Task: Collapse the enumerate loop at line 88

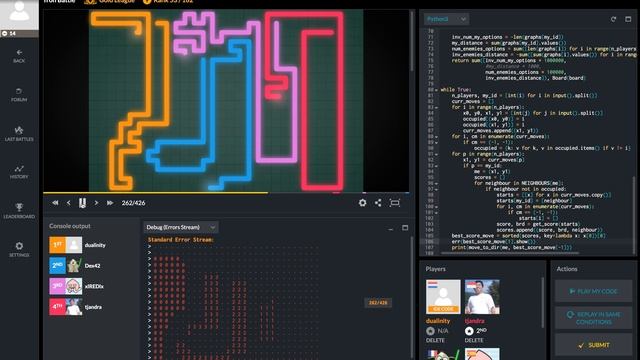Action: click(436, 137)
